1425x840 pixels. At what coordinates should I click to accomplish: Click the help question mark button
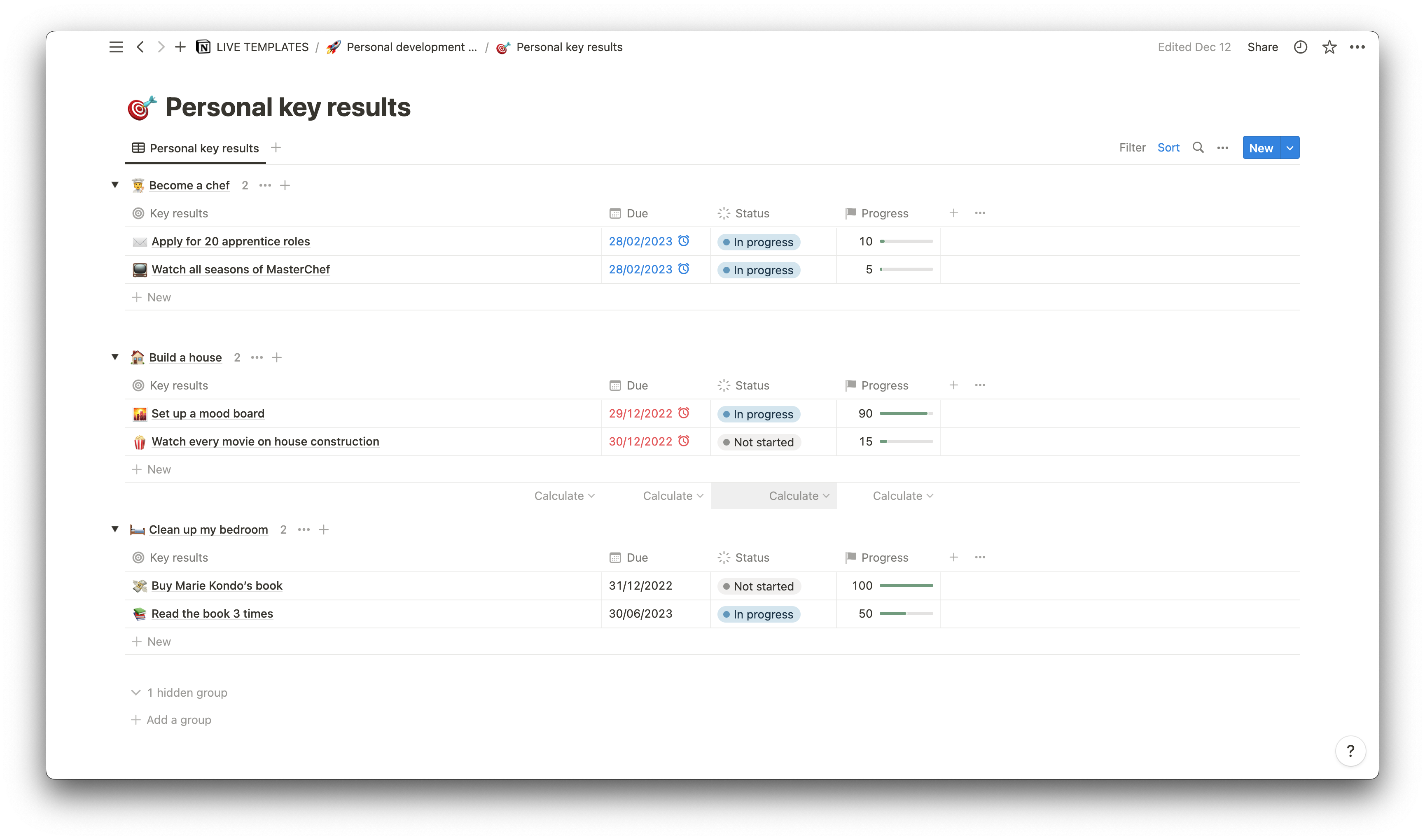coord(1350,751)
